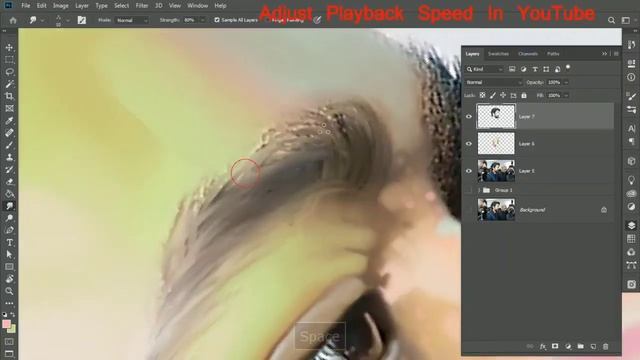Viewport: 640px width, 360px height.
Task: Open the brush settings panel icon
Action: (x=82, y=20)
